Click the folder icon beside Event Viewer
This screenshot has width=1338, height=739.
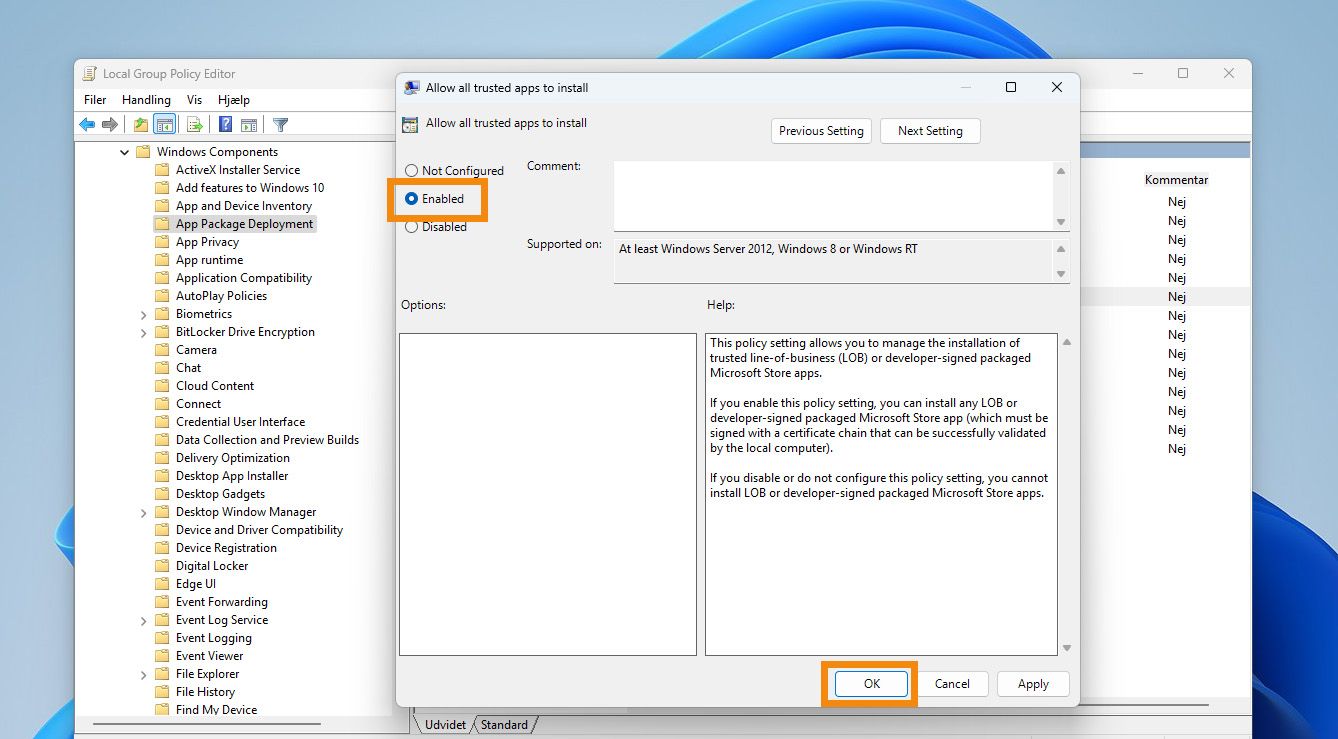point(162,656)
